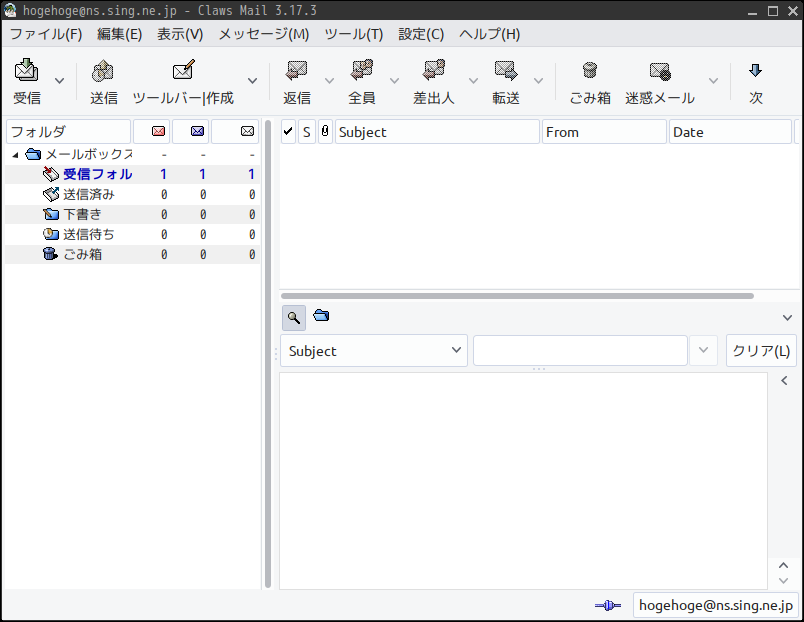Screen dimensions: 804x622
Task: Select the 送信待ち queue folder
Action: 132,234
